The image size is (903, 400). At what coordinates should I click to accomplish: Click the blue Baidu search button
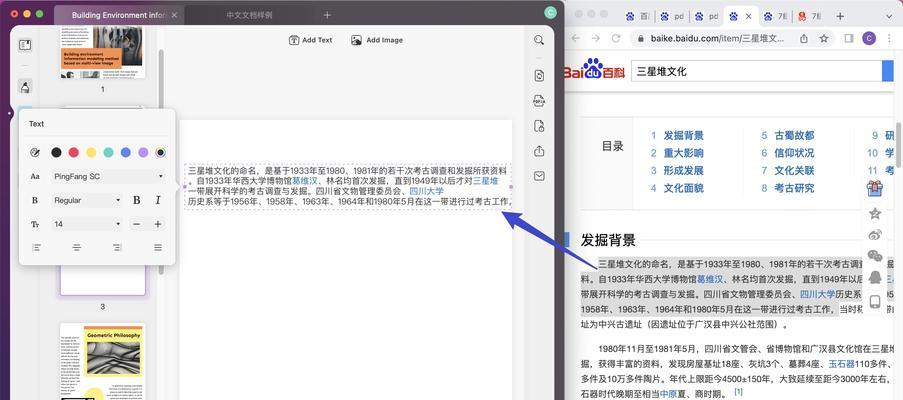click(887, 71)
